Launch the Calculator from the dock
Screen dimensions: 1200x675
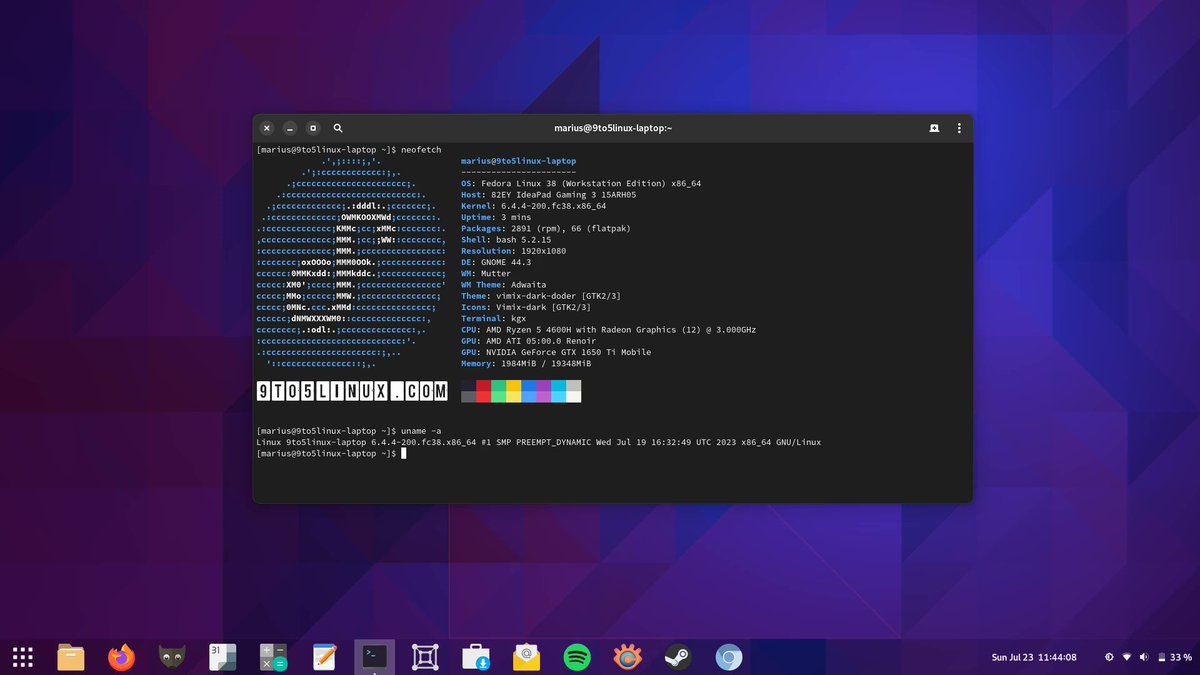[273, 657]
